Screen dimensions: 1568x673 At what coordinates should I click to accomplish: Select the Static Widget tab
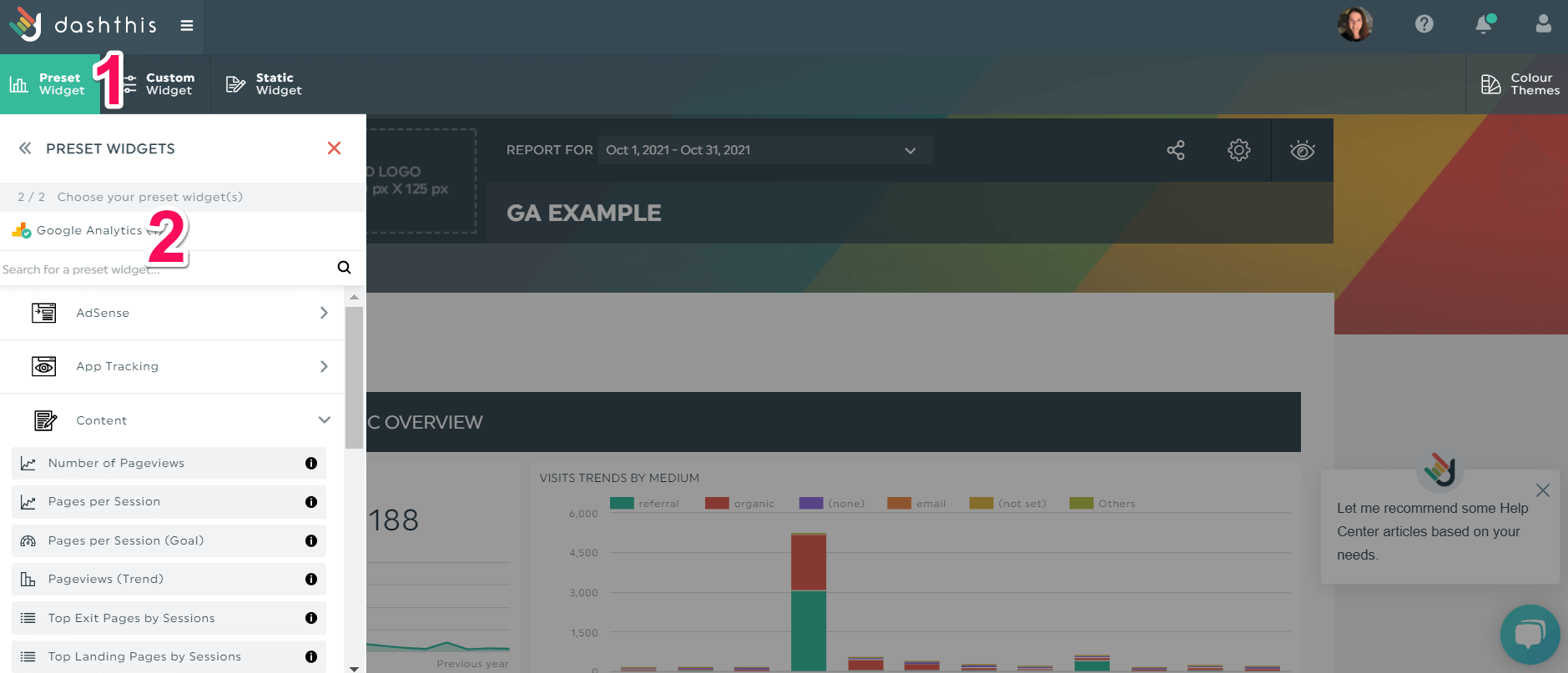coord(264,84)
